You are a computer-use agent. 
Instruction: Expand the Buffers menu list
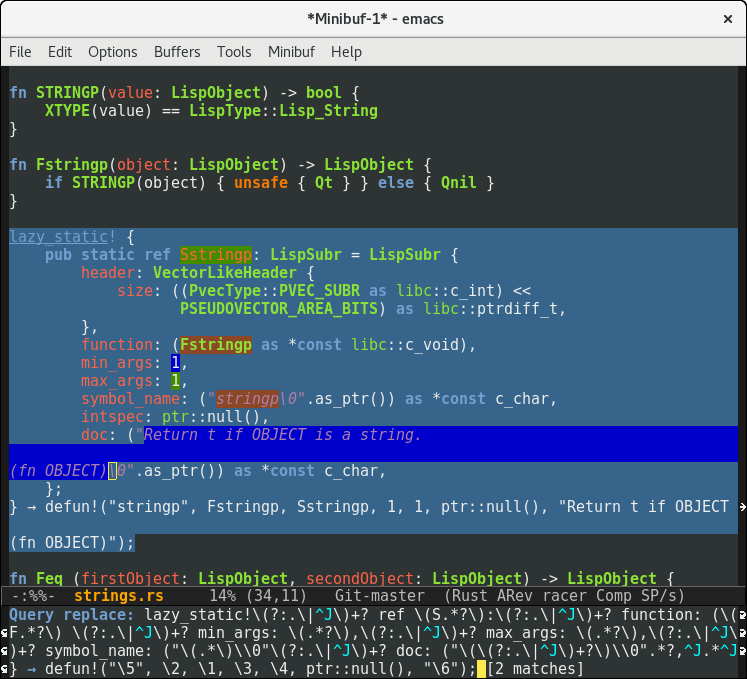(x=177, y=52)
